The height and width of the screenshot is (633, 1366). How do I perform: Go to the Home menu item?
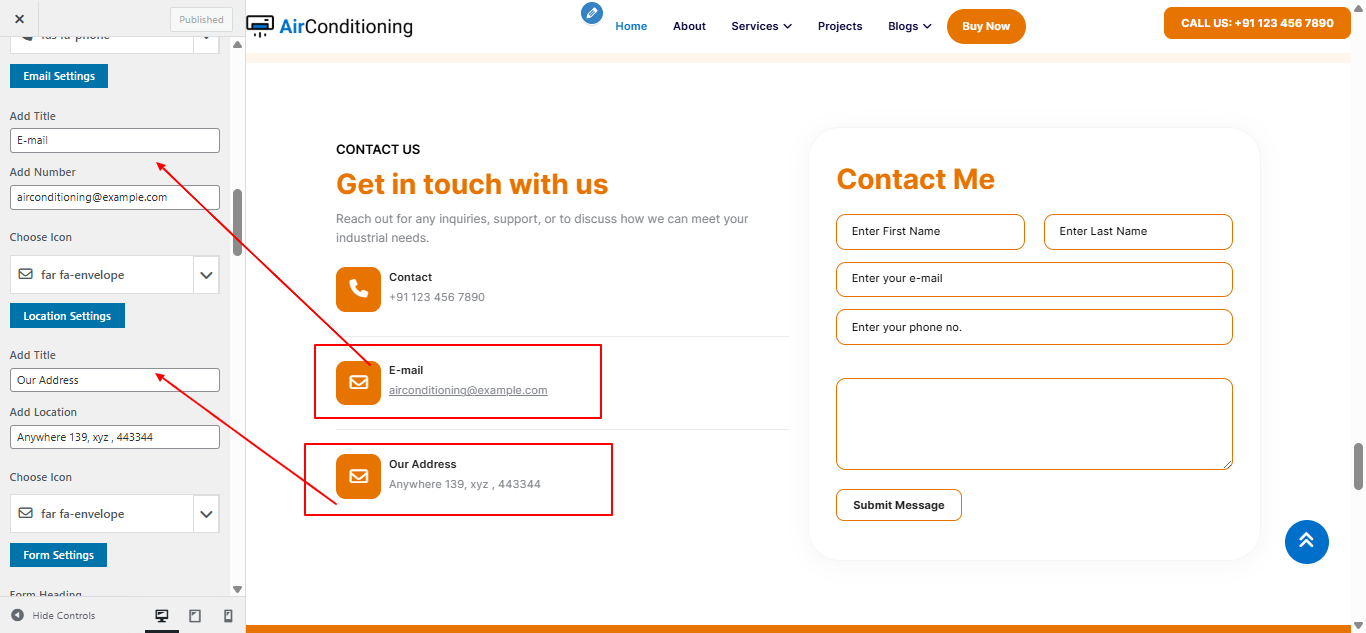tap(631, 26)
